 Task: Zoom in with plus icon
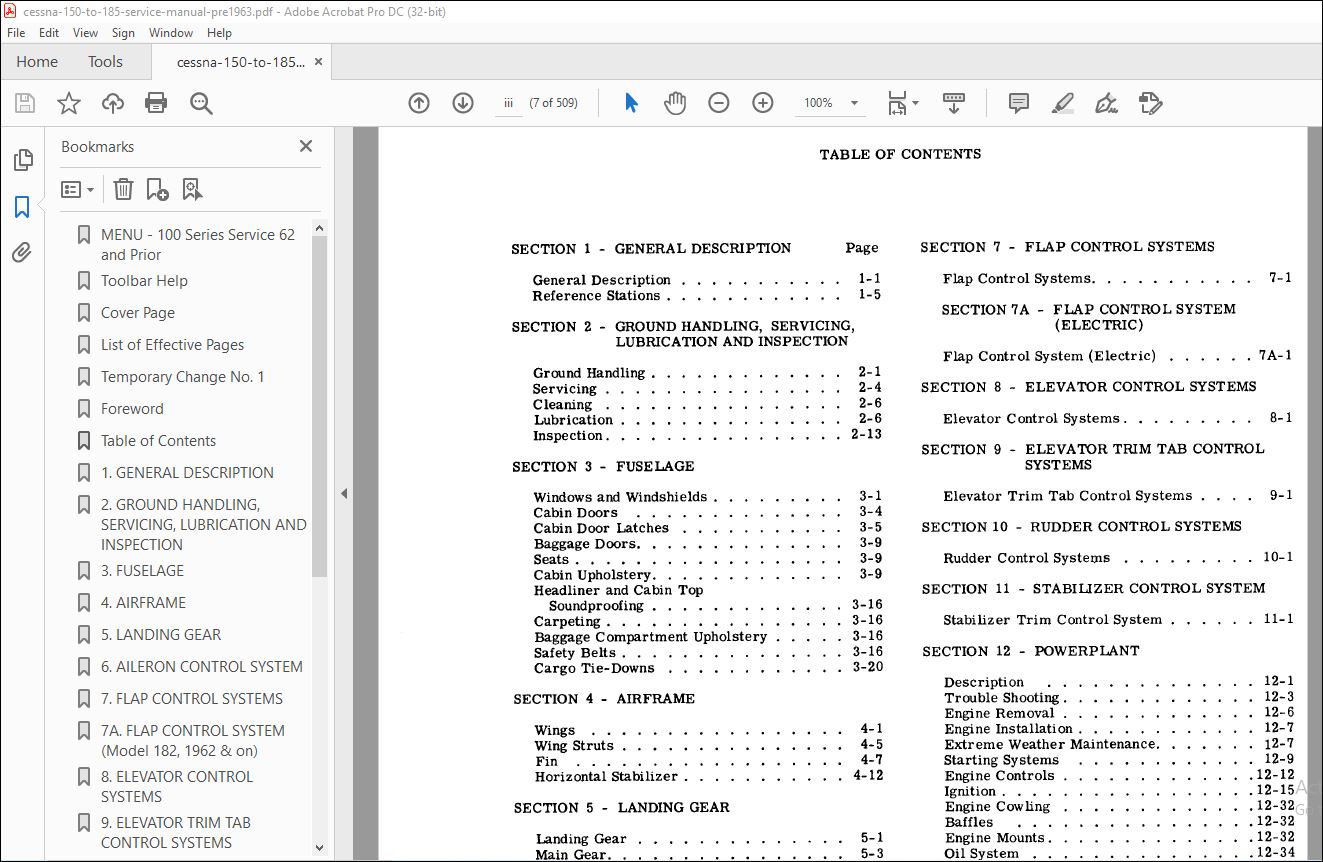click(x=763, y=103)
